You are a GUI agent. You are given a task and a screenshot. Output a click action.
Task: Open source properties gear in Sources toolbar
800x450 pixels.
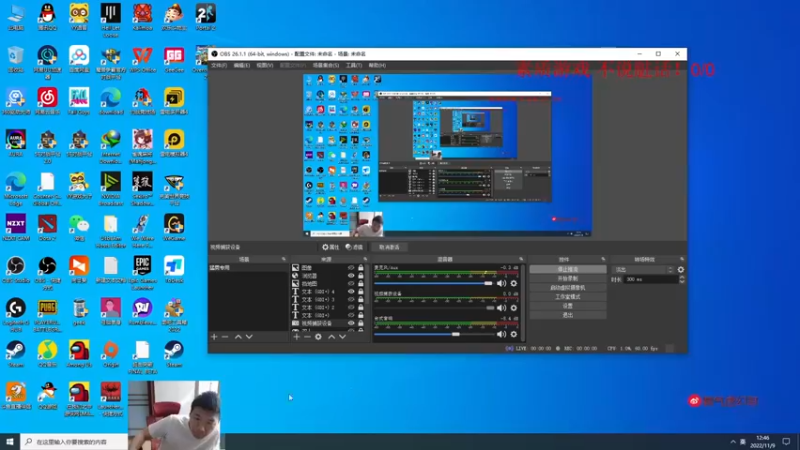pos(318,337)
